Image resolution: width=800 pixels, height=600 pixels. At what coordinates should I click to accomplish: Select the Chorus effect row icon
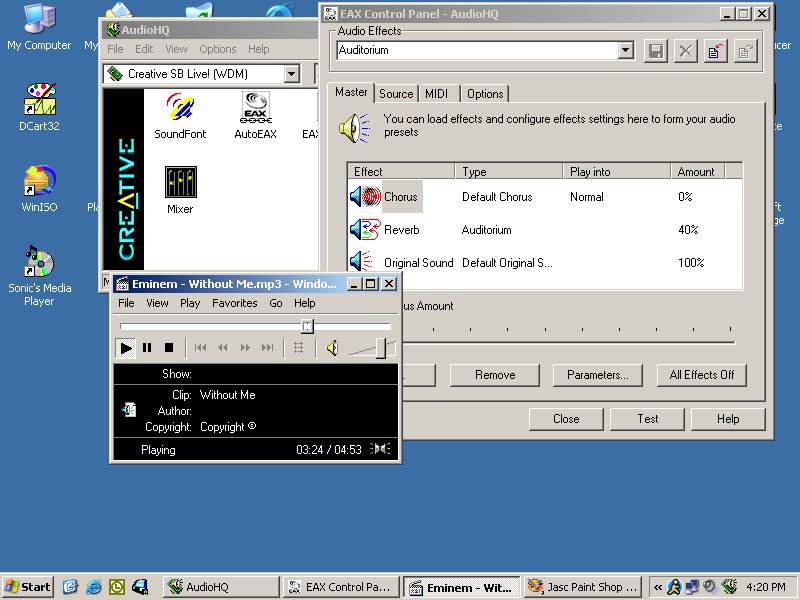[x=365, y=197]
